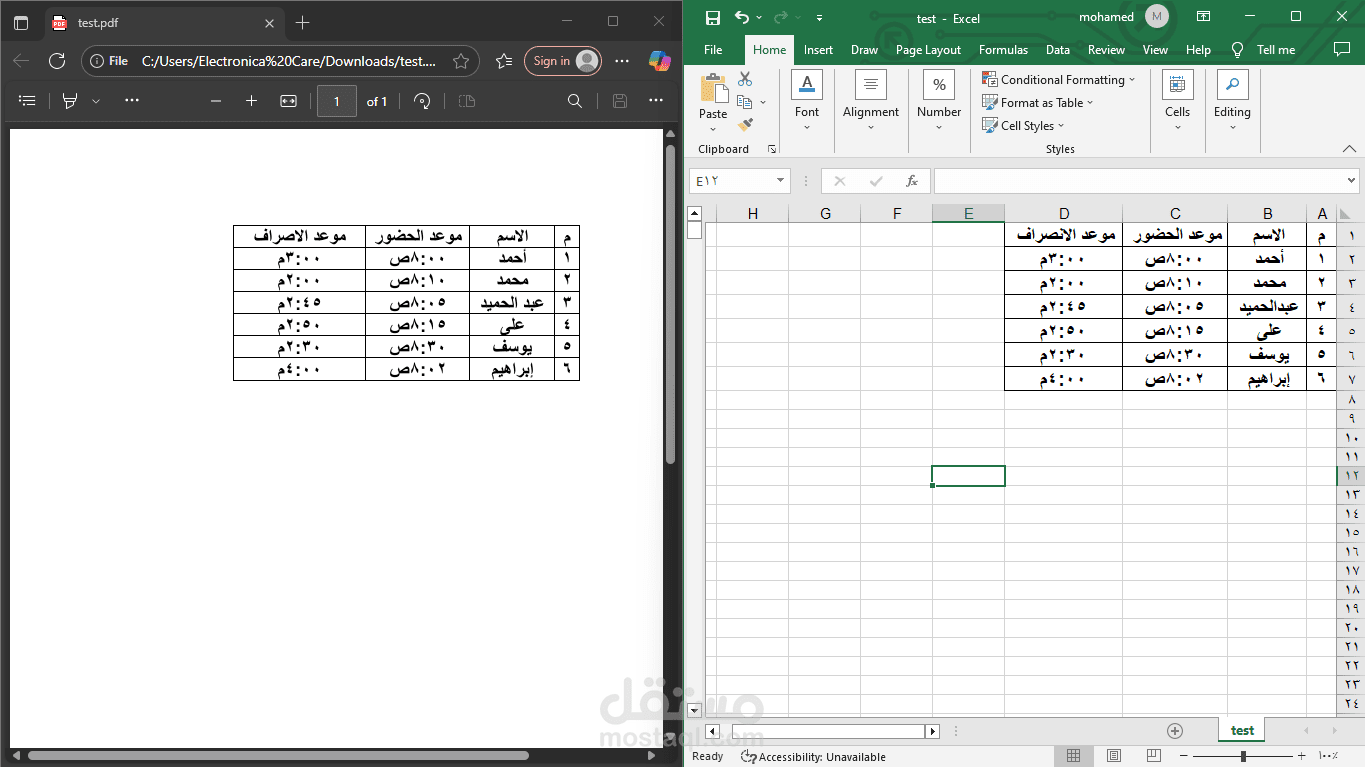Open the Editing group button
Screen dimensions: 1365x767
click(x=1232, y=99)
